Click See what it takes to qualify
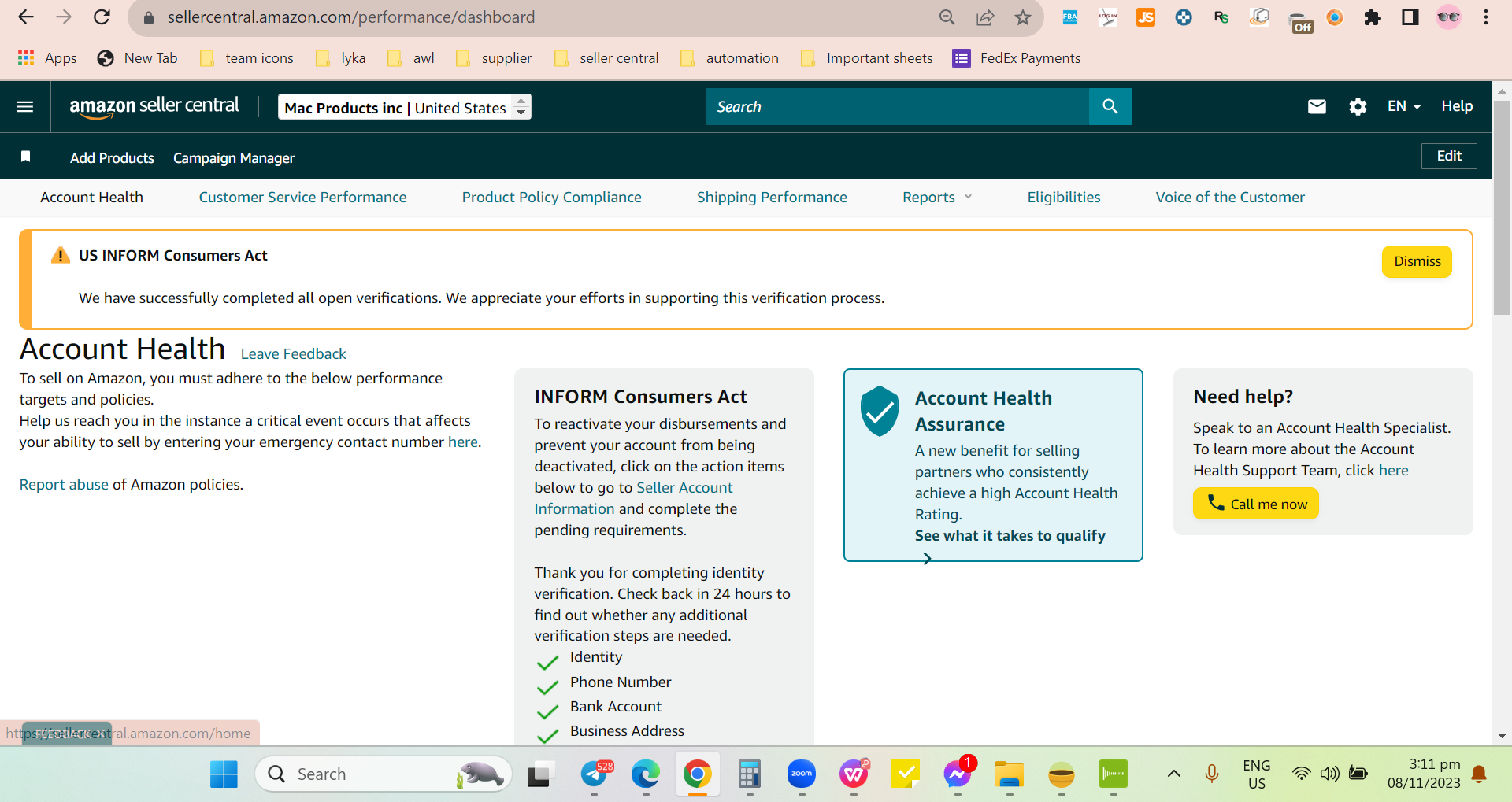 pyautogui.click(x=1010, y=536)
